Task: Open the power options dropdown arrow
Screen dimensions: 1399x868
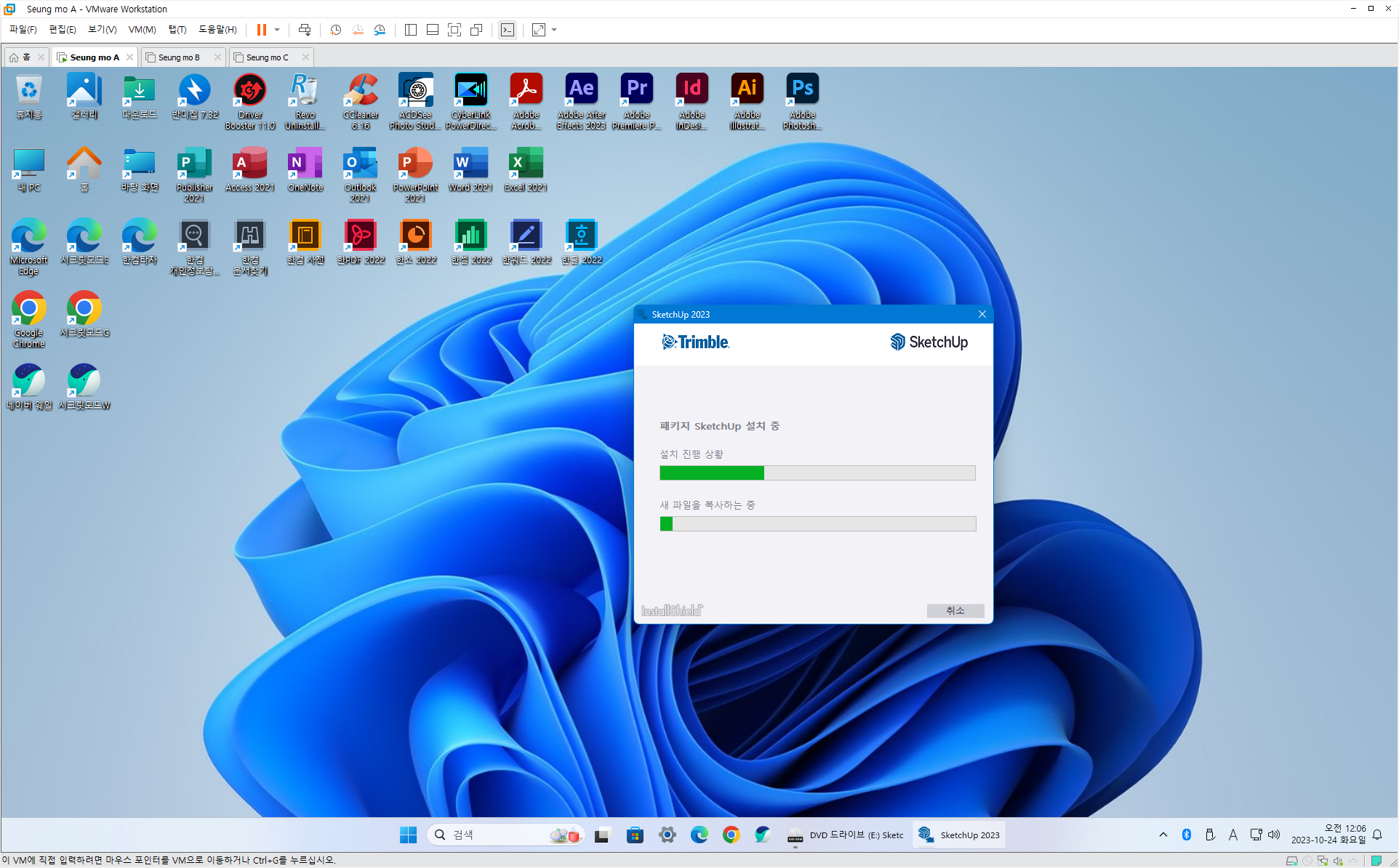Action: (277, 30)
